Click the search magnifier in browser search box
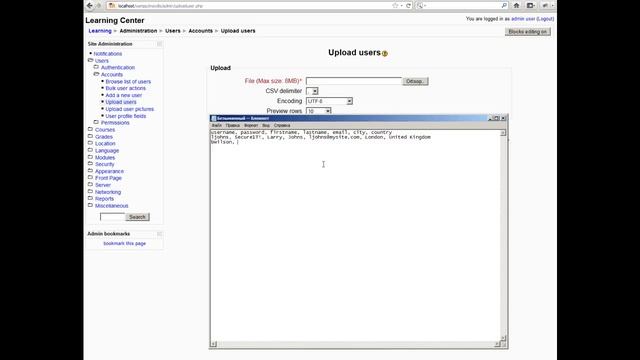Viewport: 640px width, 360px height. 504,6
